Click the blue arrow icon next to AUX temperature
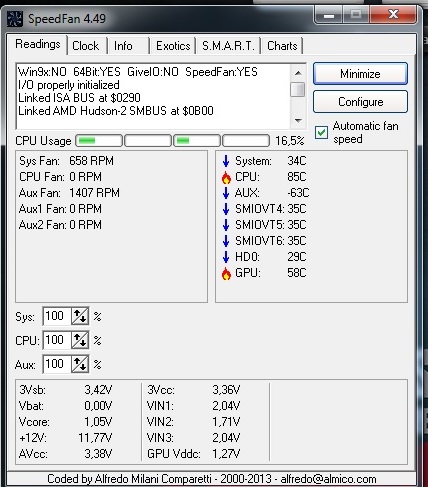Viewport: 428px width, 487px height. coord(226,193)
